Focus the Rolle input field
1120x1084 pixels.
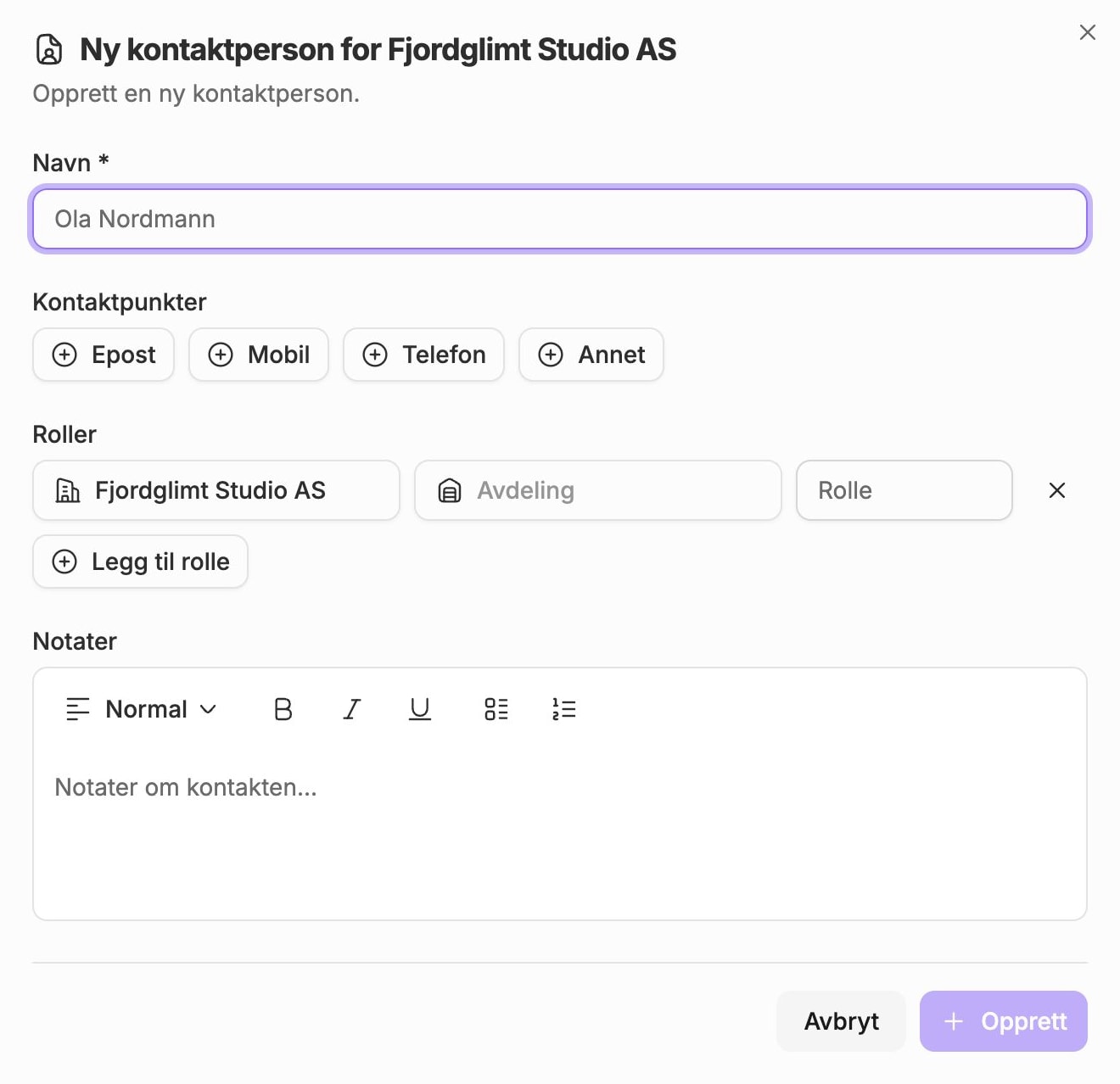click(904, 490)
